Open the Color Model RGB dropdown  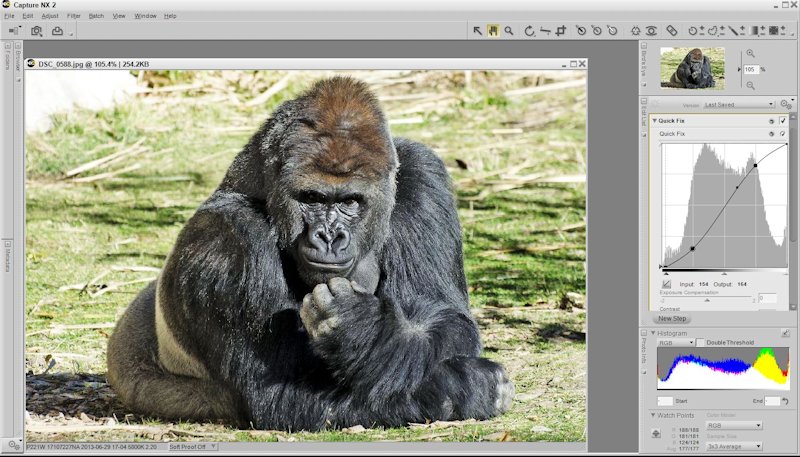click(734, 425)
